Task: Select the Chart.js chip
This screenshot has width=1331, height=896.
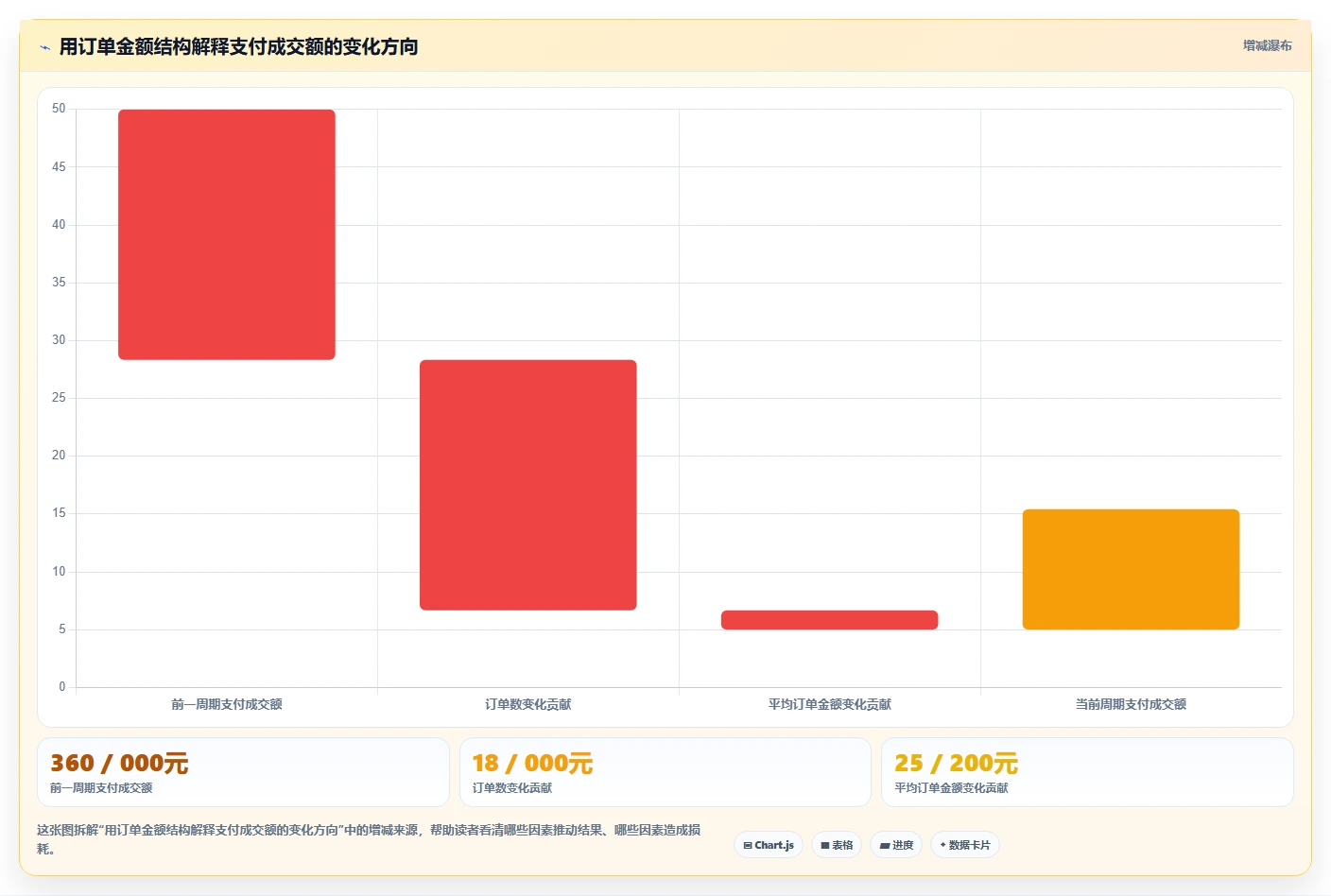Action: pyautogui.click(x=769, y=845)
